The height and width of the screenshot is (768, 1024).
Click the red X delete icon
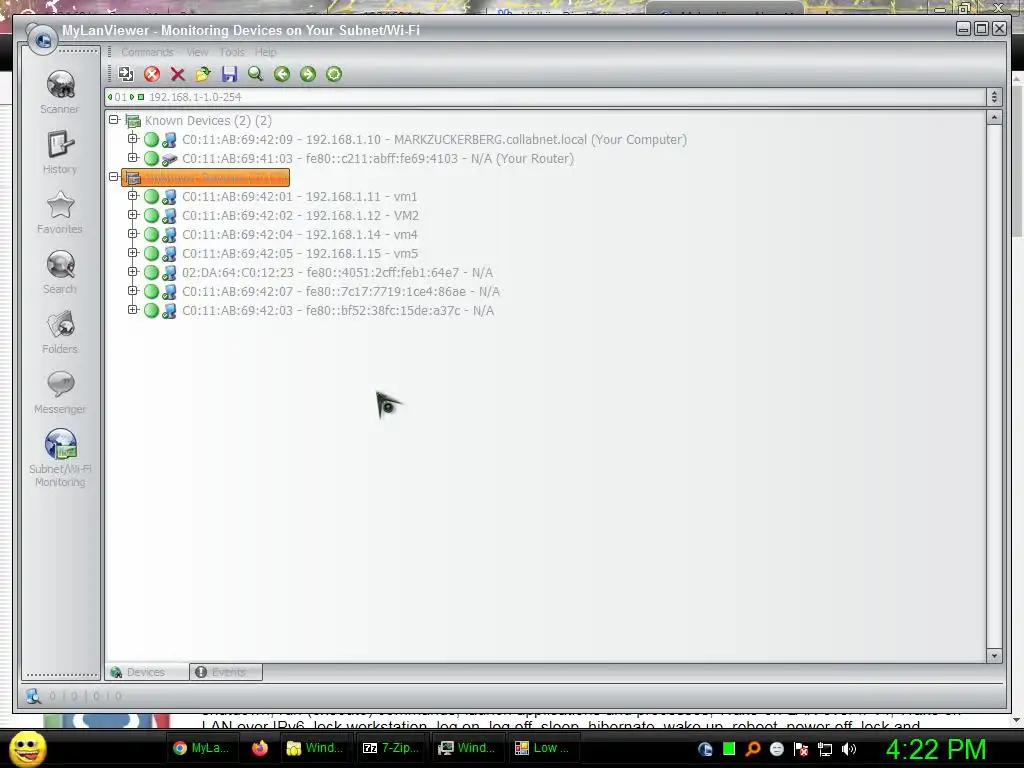[x=178, y=74]
